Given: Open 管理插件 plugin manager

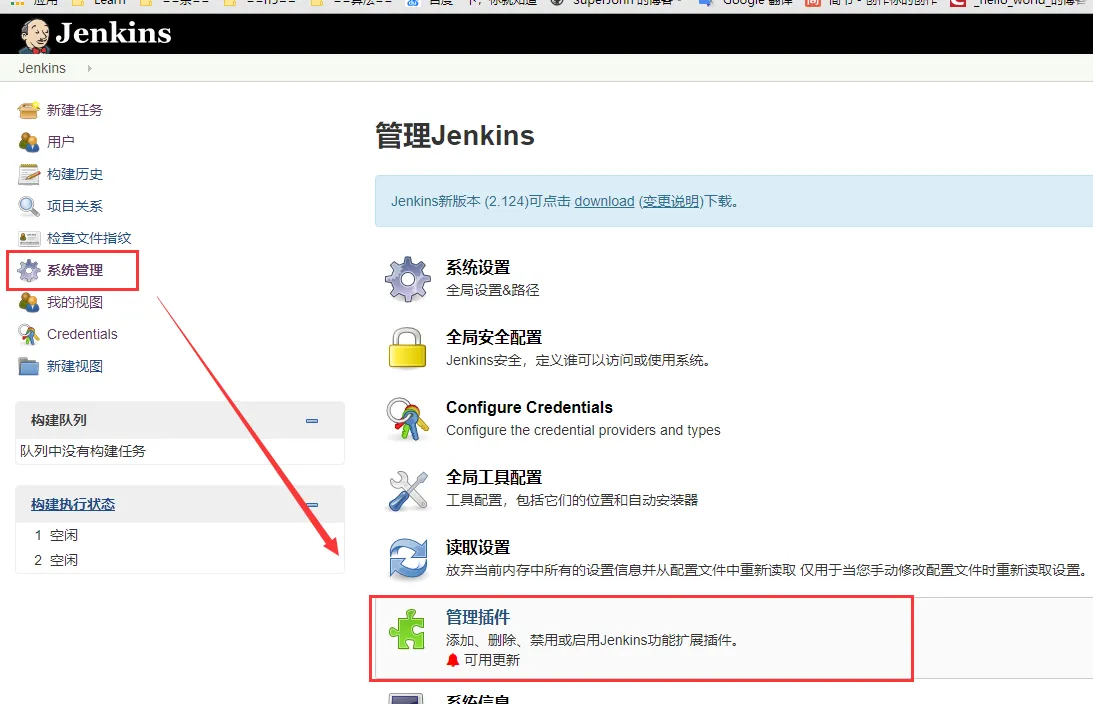Looking at the screenshot, I should point(478,618).
